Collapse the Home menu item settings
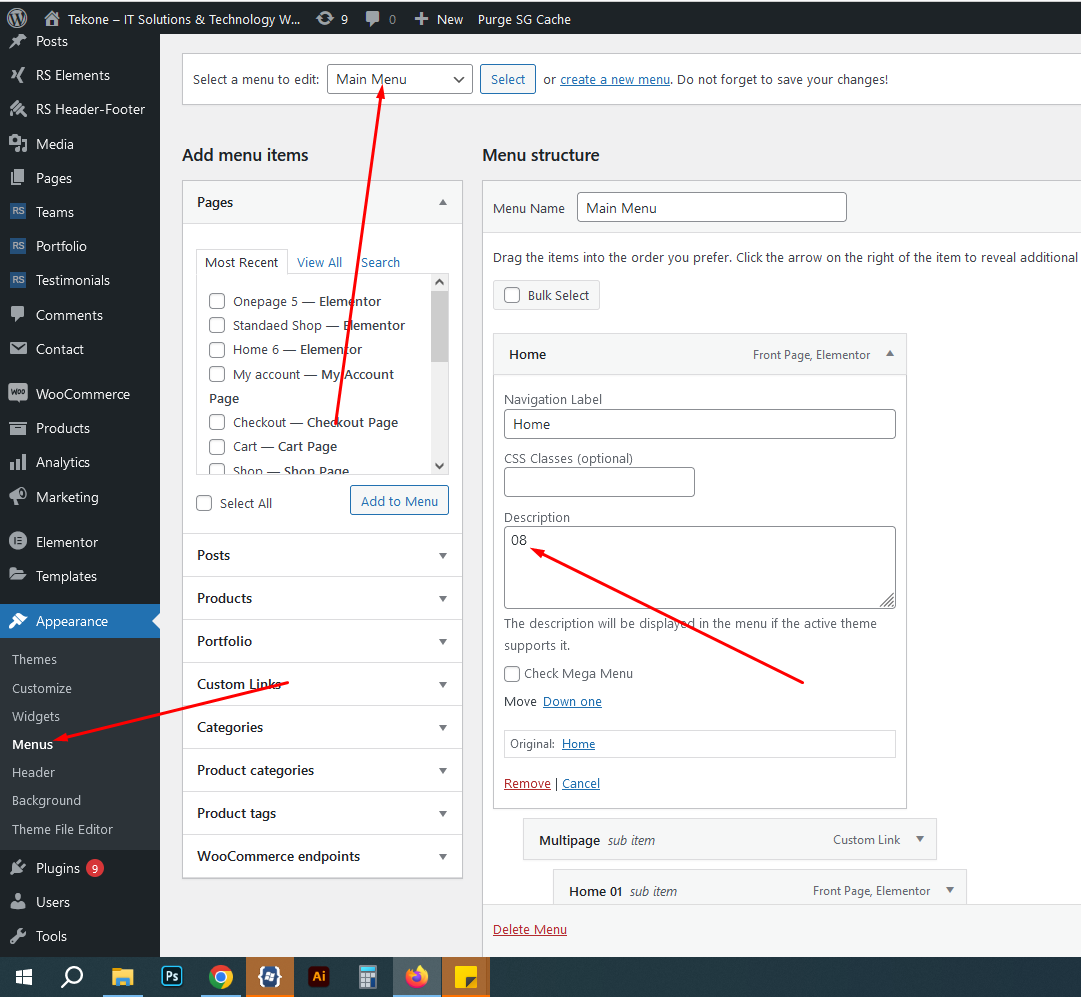The image size is (1081, 997). pos(890,354)
